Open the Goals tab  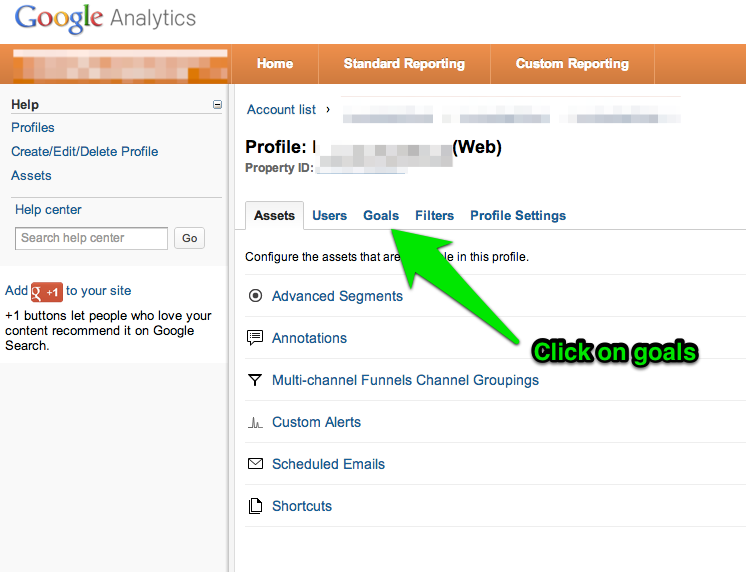[381, 216]
